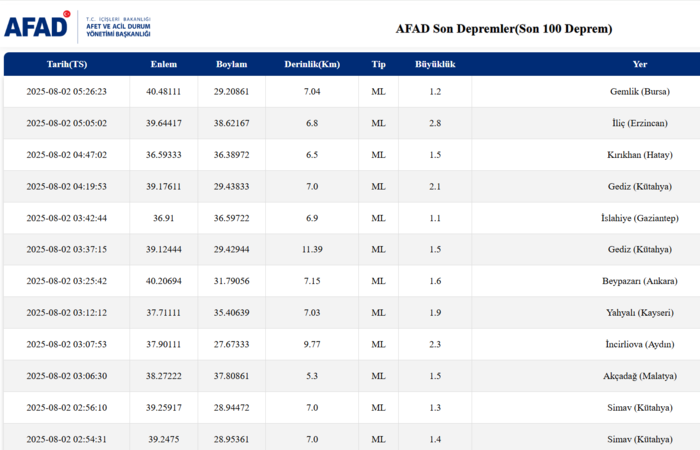Click the date 2025-08-02 03:06:30
The image size is (700, 450).
click(67, 376)
